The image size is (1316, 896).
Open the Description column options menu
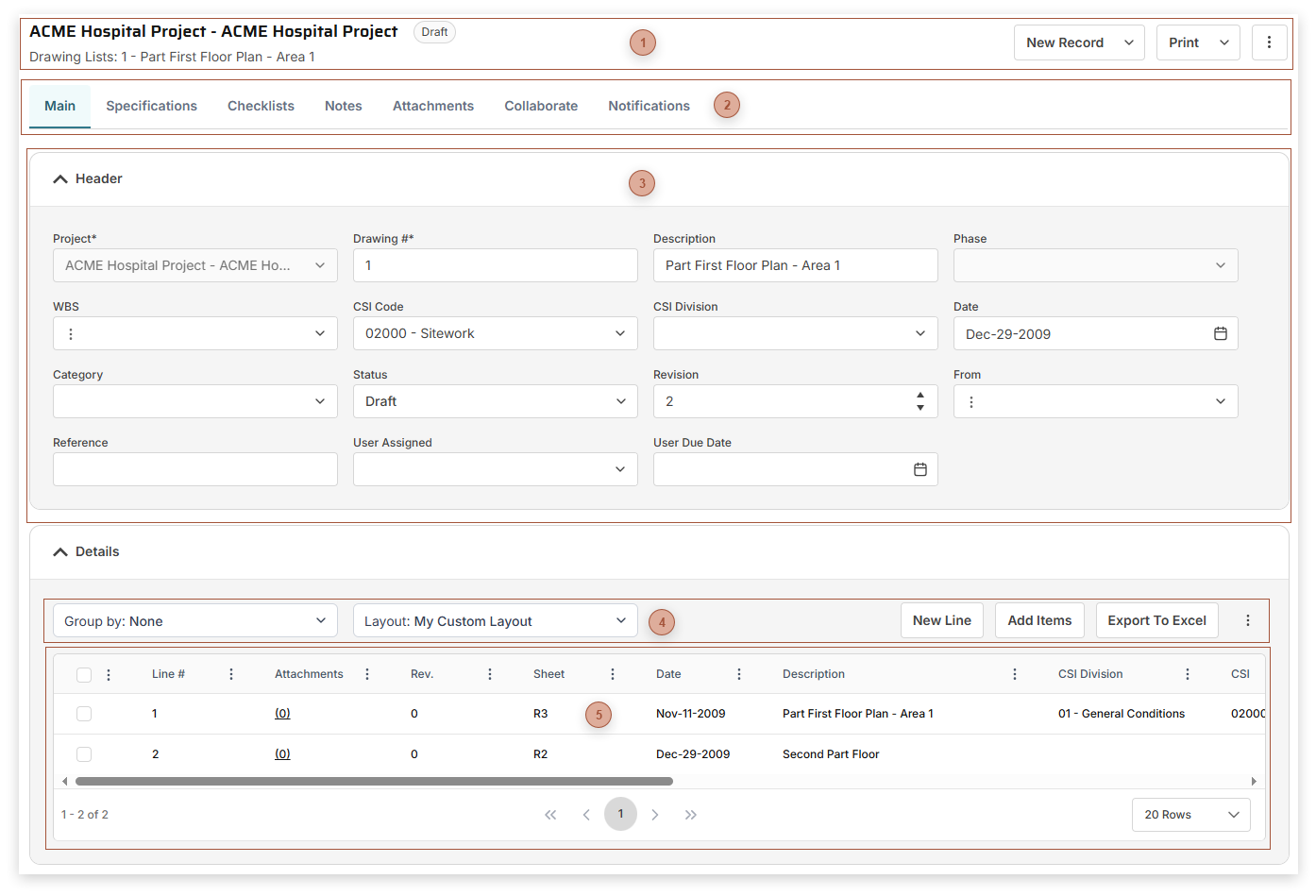[x=1015, y=674]
